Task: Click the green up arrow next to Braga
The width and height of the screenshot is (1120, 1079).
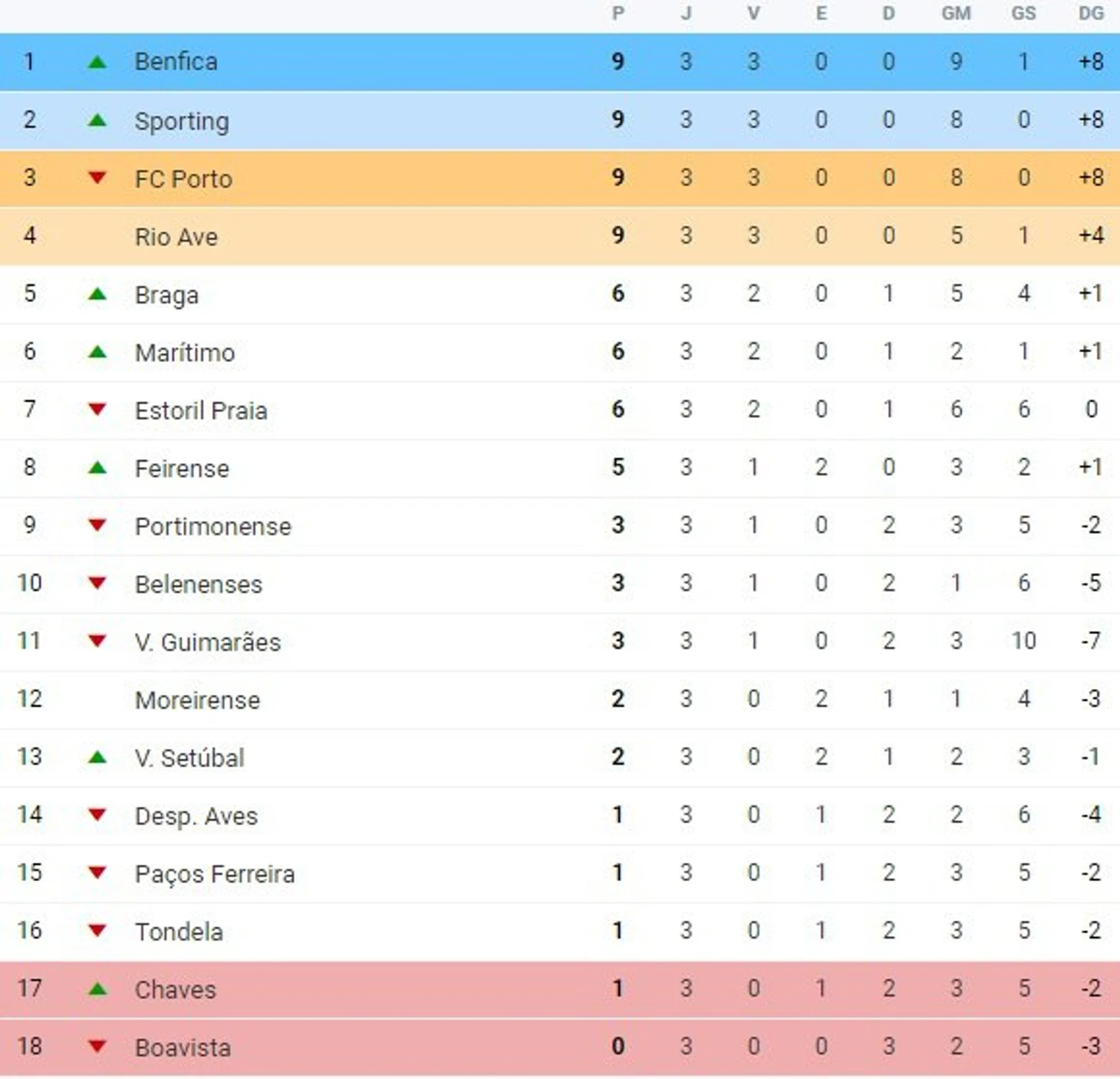Action: pyautogui.click(x=97, y=294)
